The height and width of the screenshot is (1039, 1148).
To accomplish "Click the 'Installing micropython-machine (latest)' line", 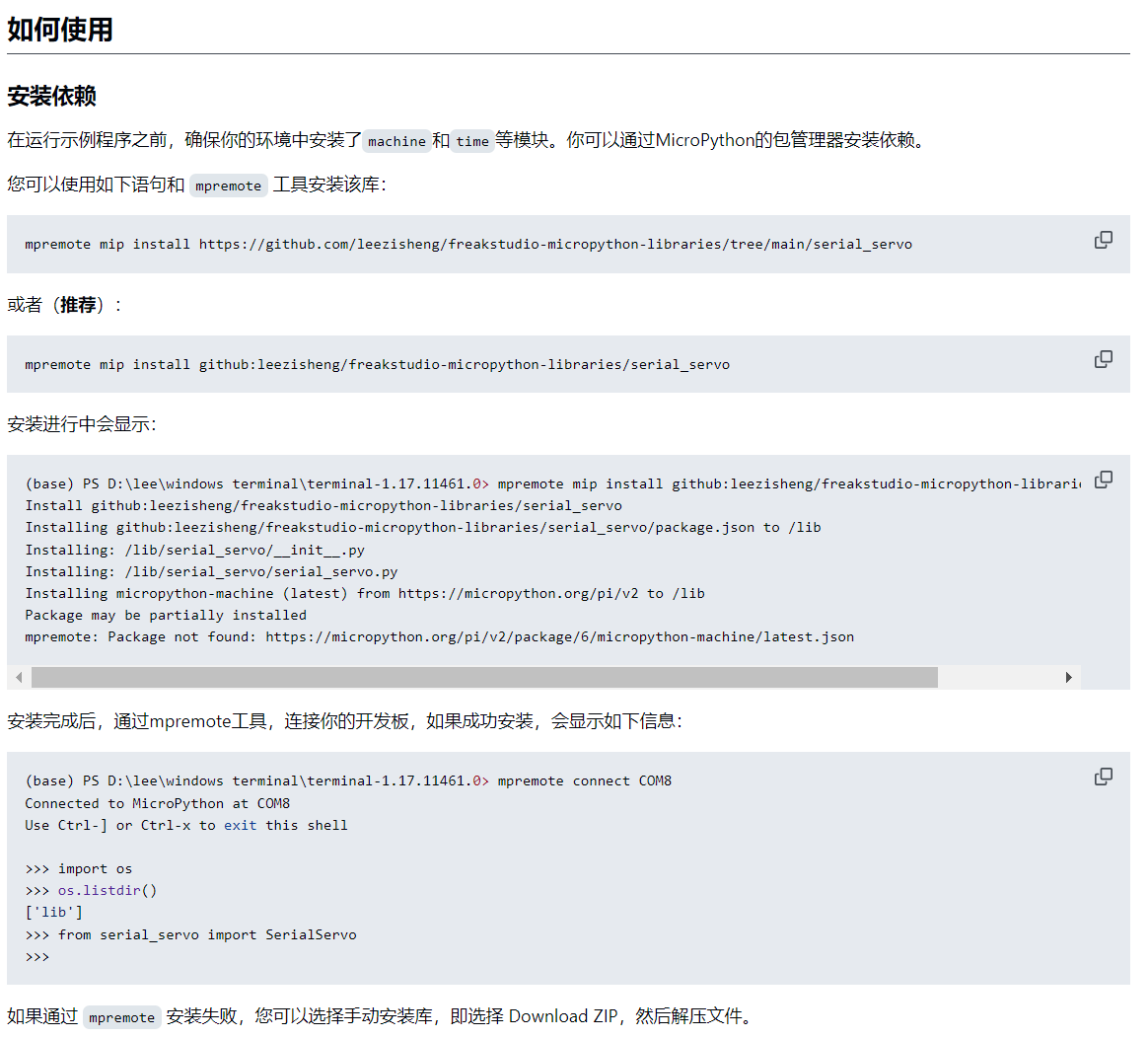I will coord(365,594).
